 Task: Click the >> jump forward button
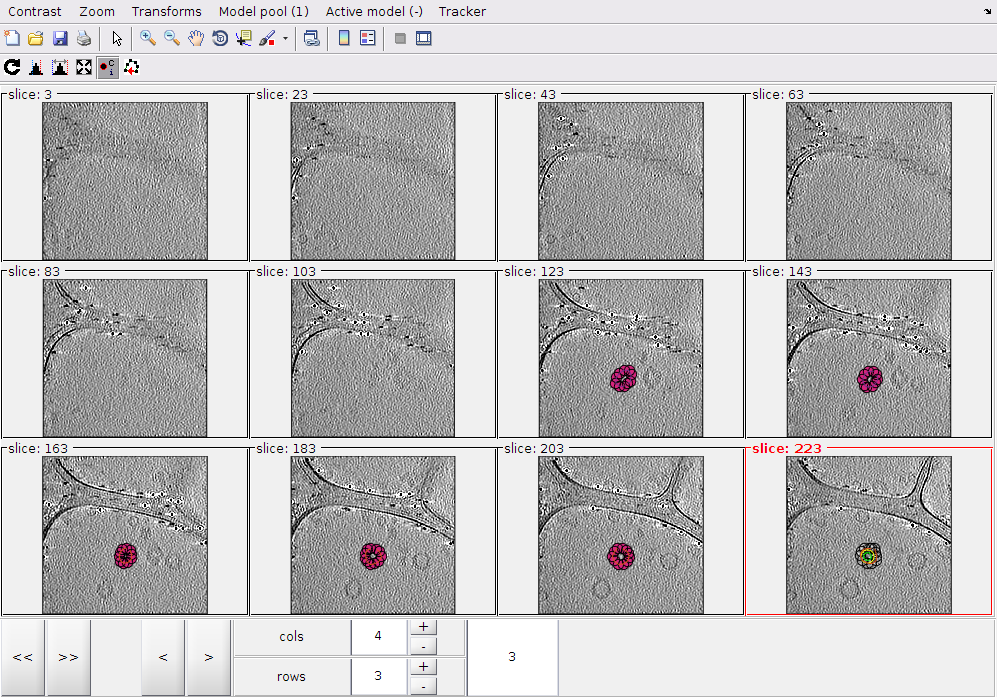pyautogui.click(x=69, y=658)
